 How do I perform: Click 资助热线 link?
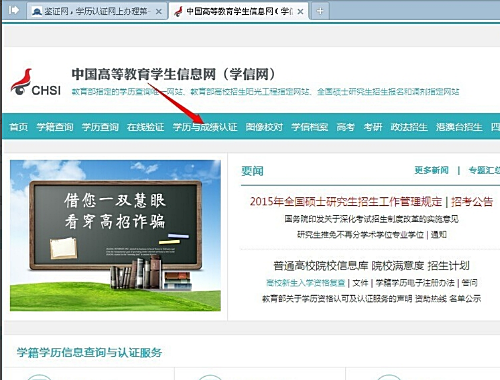pos(431,299)
